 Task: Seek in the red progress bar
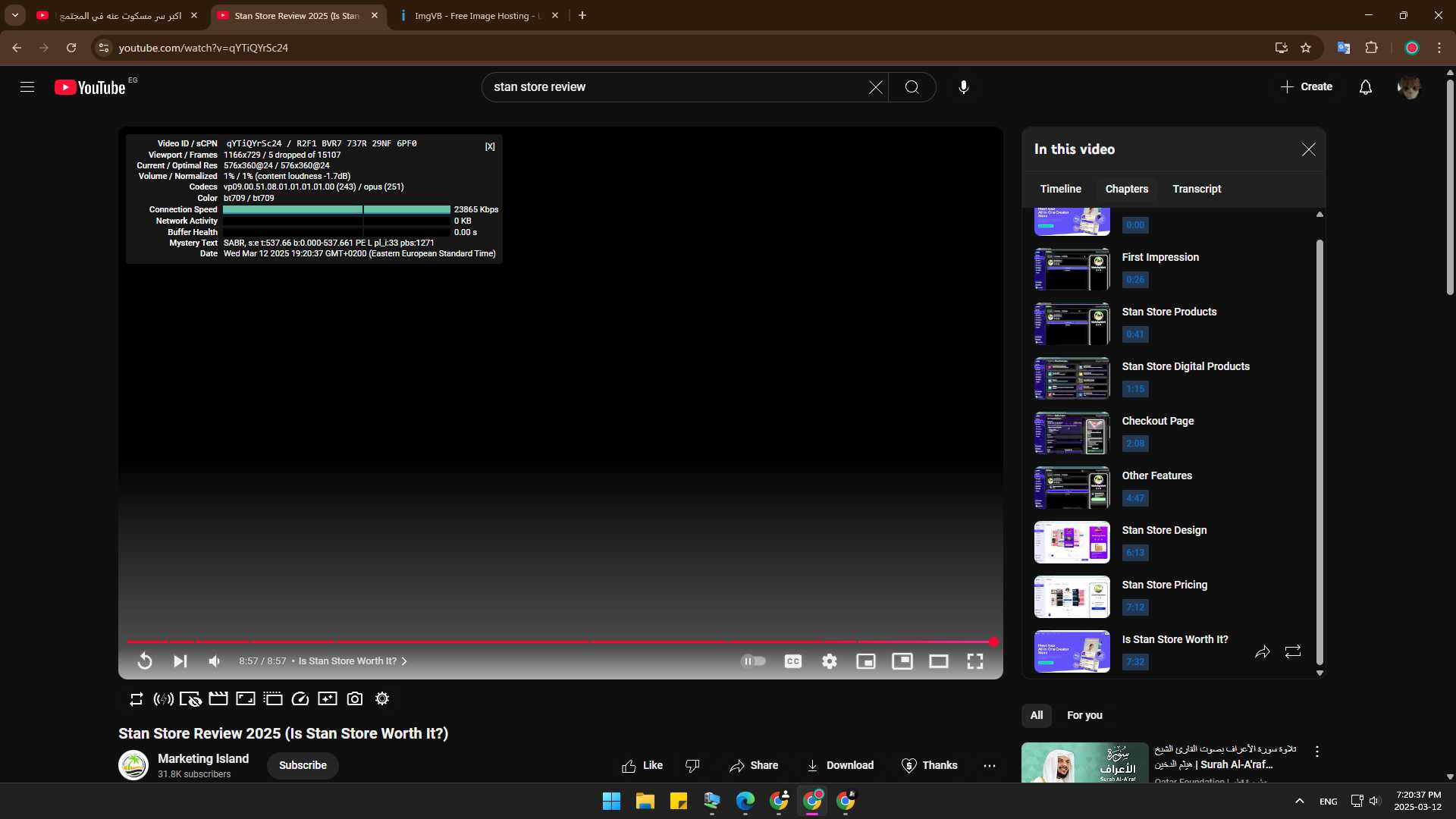click(561, 642)
